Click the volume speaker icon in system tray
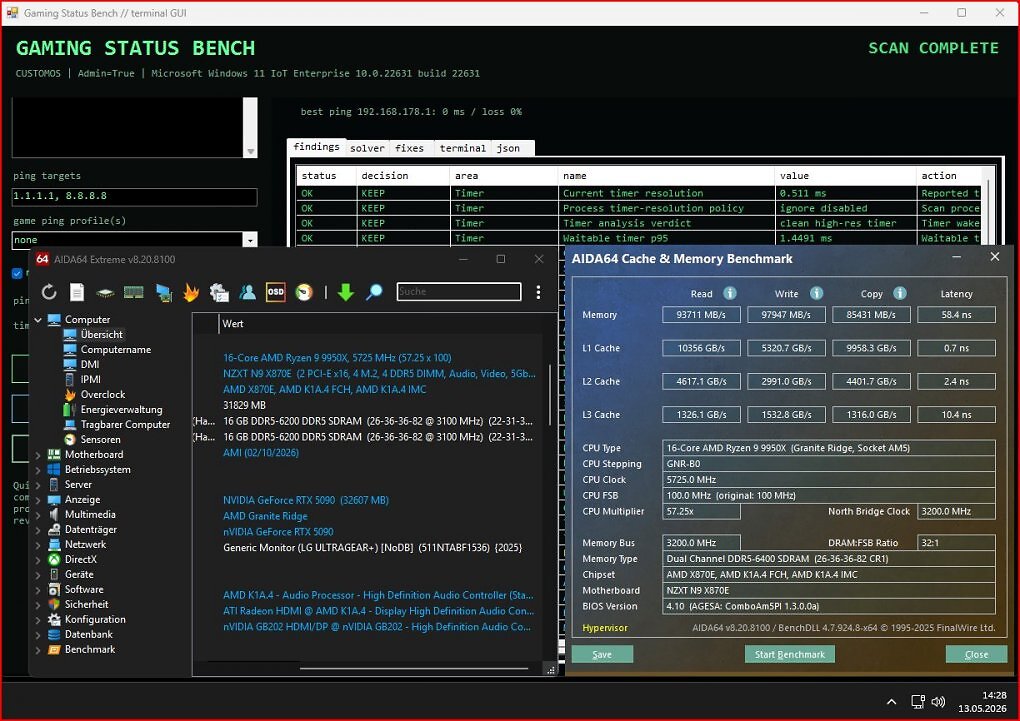This screenshot has width=1020, height=721. [938, 701]
